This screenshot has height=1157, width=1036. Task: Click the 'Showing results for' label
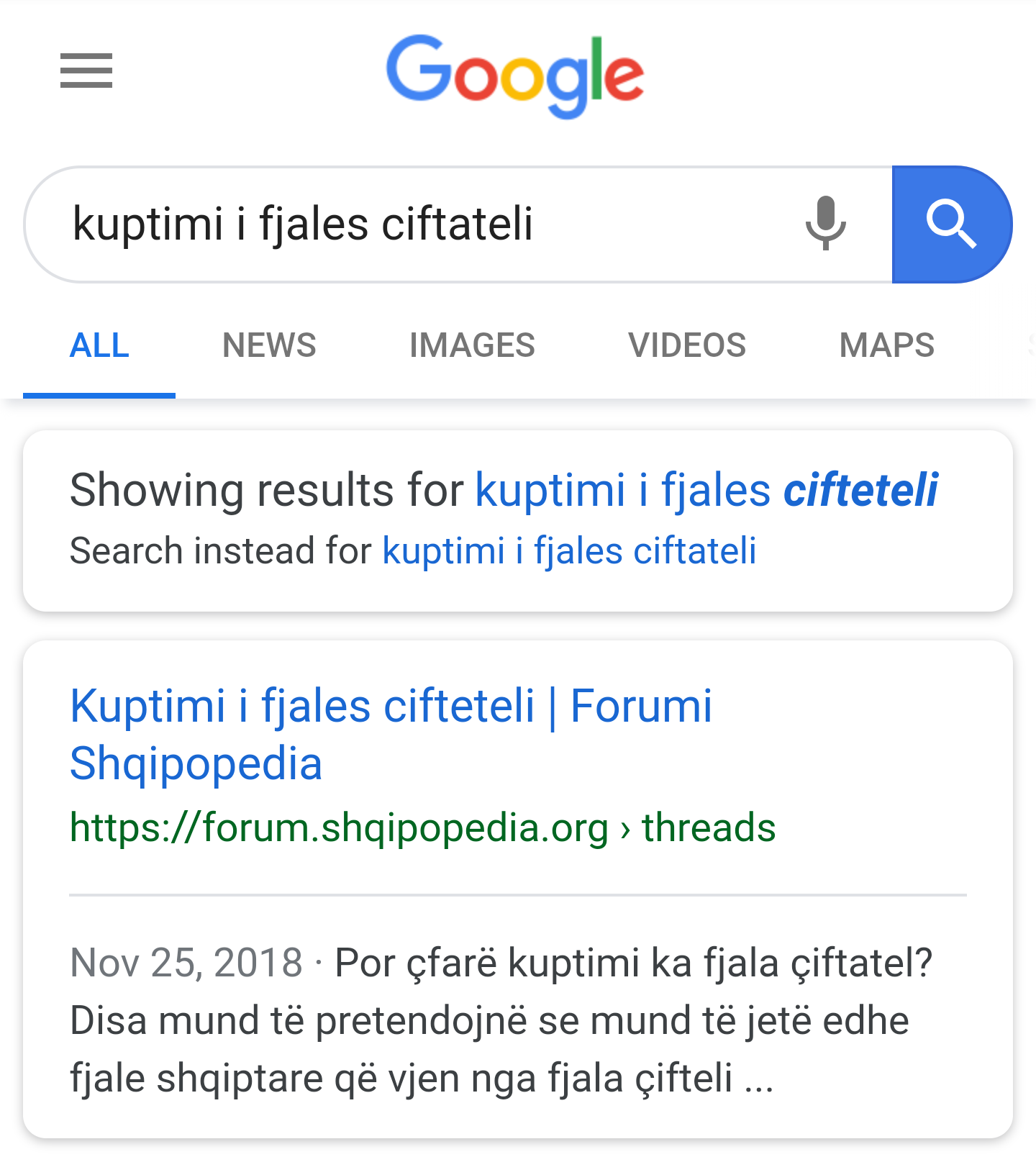[266, 491]
